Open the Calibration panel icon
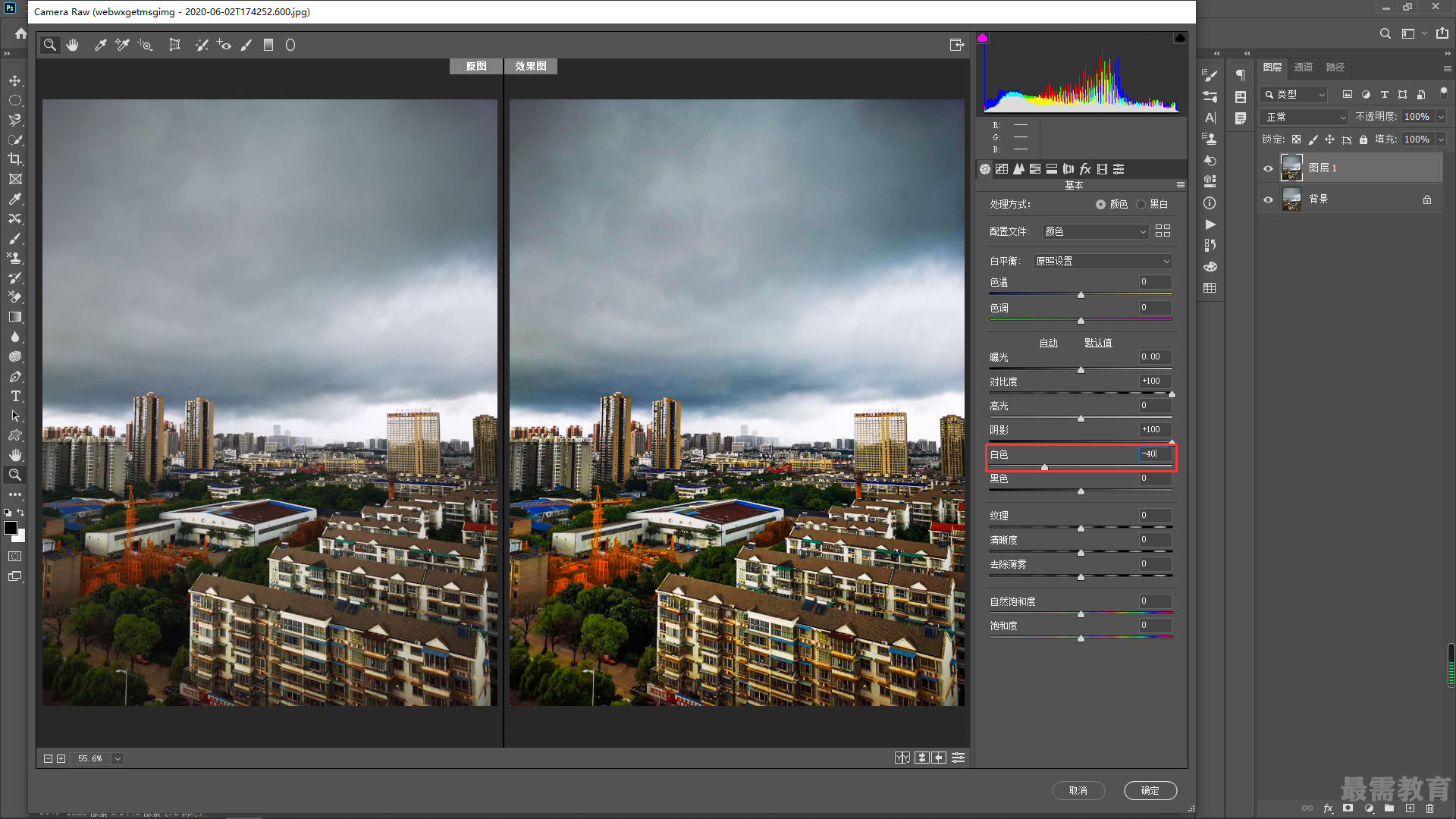Viewport: 1456px width, 819px height. (x=1102, y=169)
